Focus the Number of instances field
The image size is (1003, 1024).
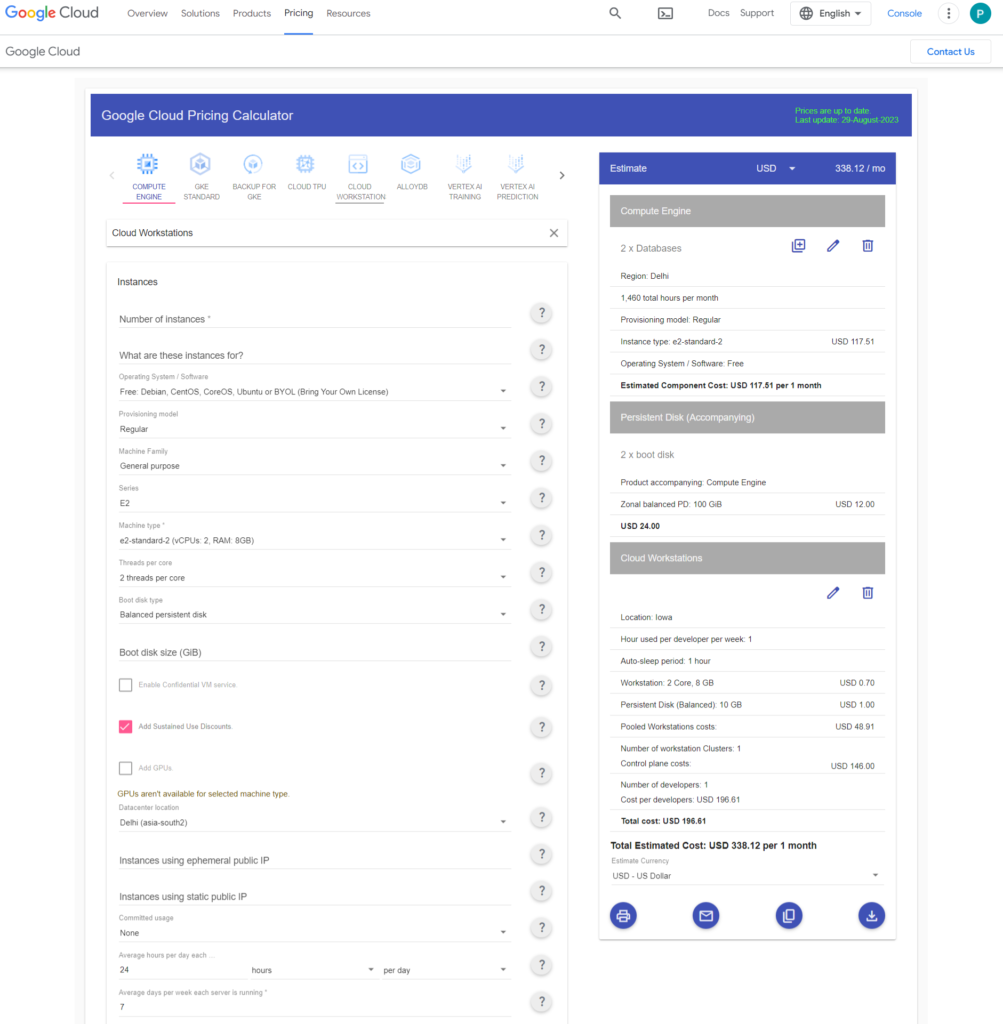tap(314, 319)
